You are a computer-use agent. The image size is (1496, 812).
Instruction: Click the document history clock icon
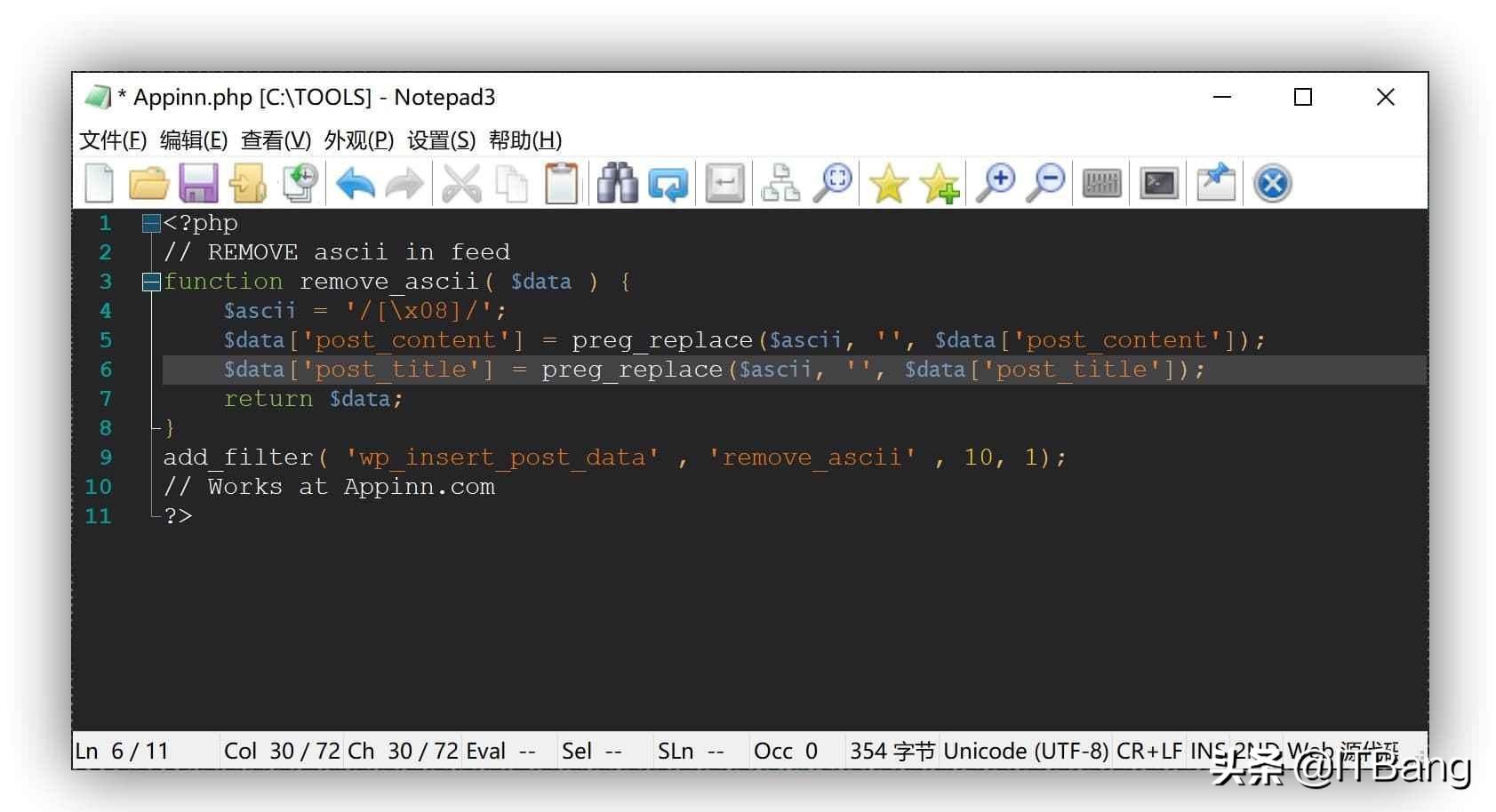pos(300,182)
